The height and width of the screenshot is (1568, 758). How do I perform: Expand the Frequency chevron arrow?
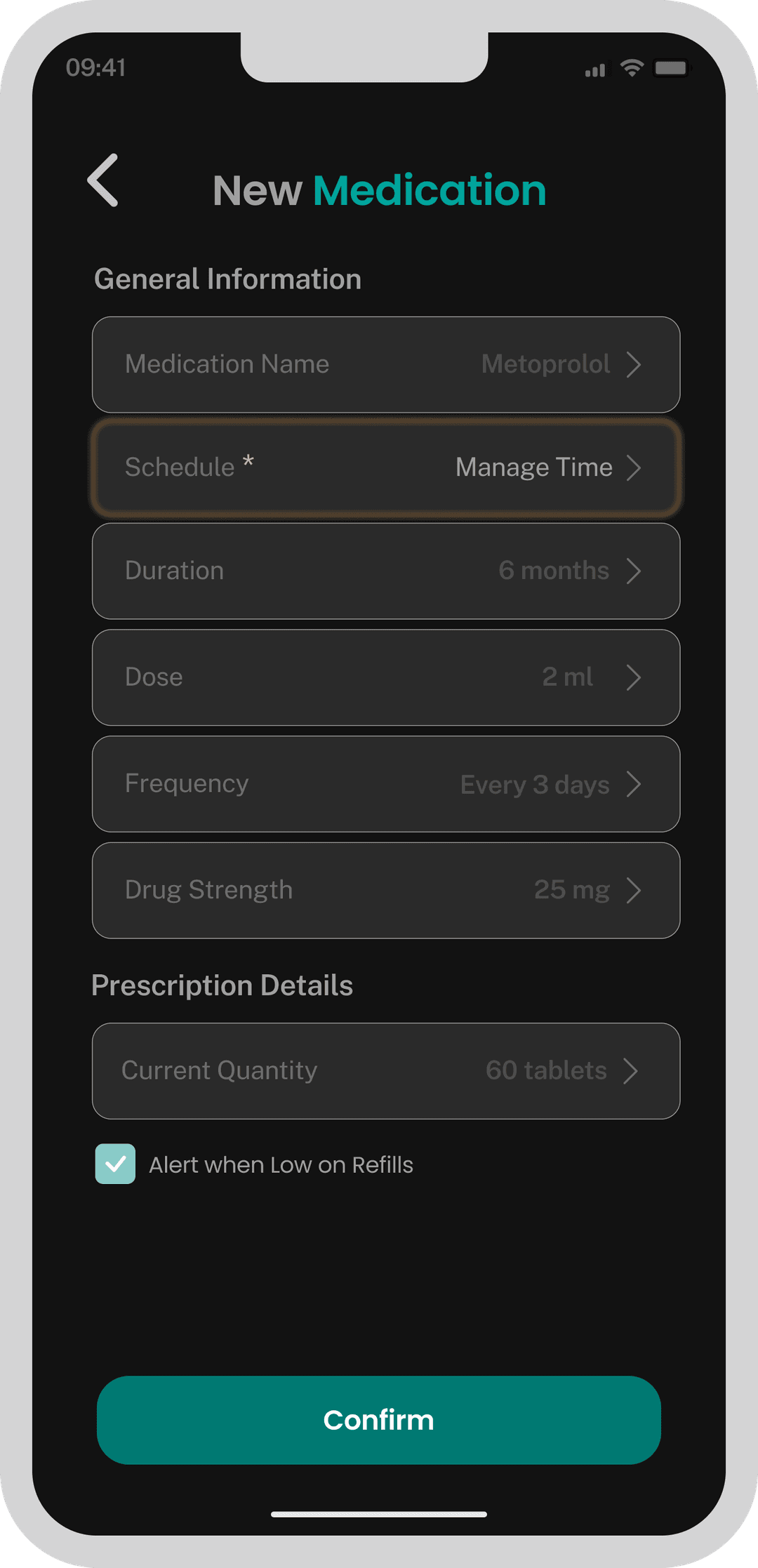pos(634,784)
